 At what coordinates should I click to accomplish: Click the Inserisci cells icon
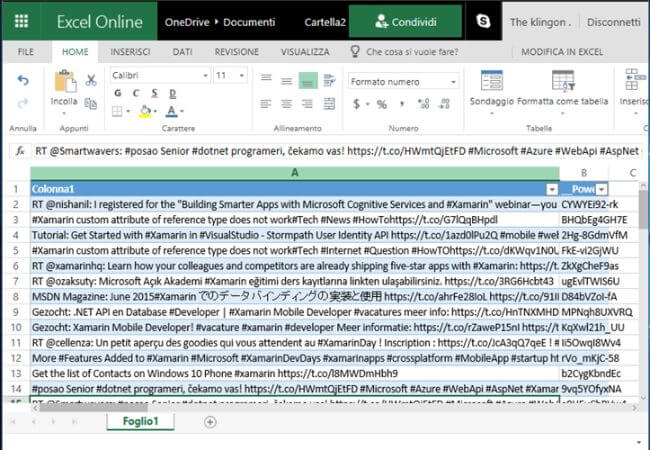635,80
